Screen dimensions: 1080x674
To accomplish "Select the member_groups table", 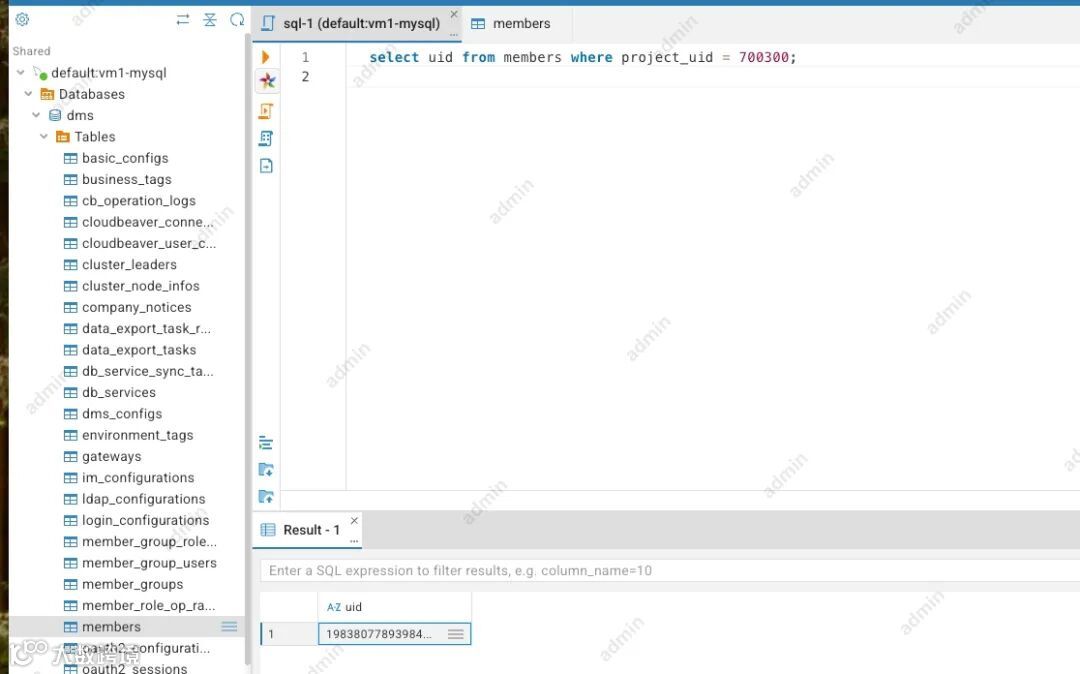I will coord(132,585).
